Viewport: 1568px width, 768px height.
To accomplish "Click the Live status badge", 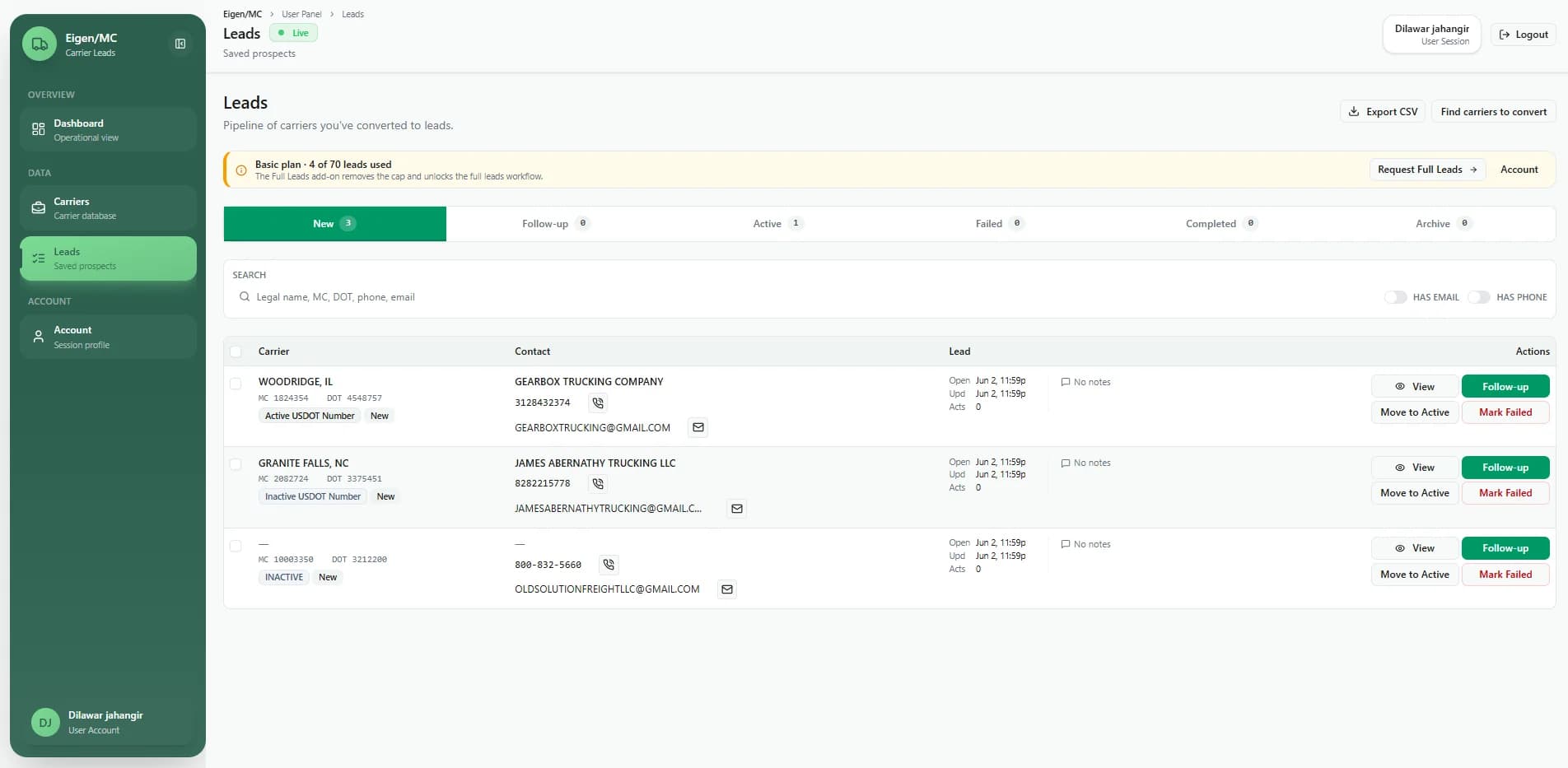I will tap(293, 33).
